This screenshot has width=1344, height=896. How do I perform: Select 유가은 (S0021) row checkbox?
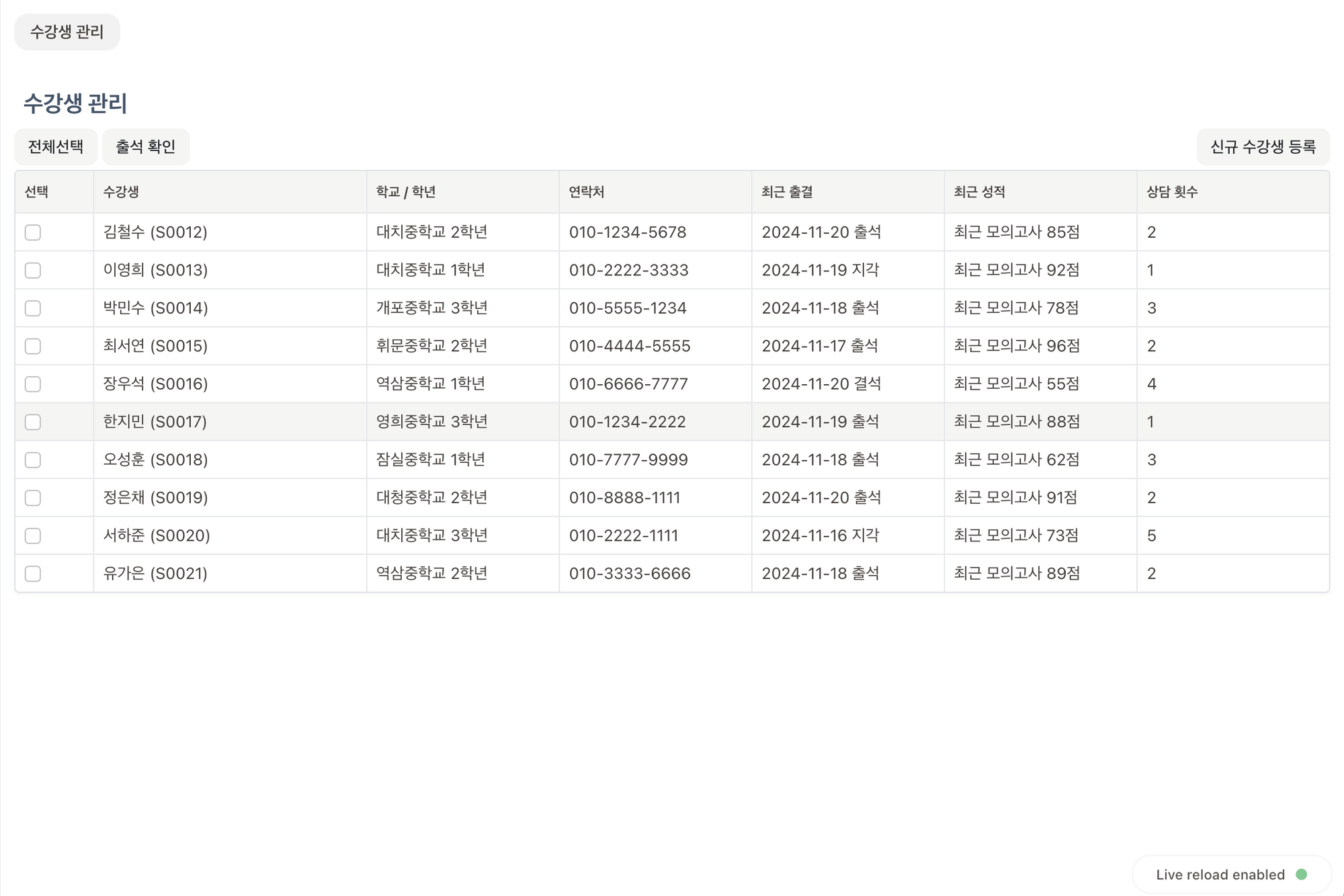[33, 574]
